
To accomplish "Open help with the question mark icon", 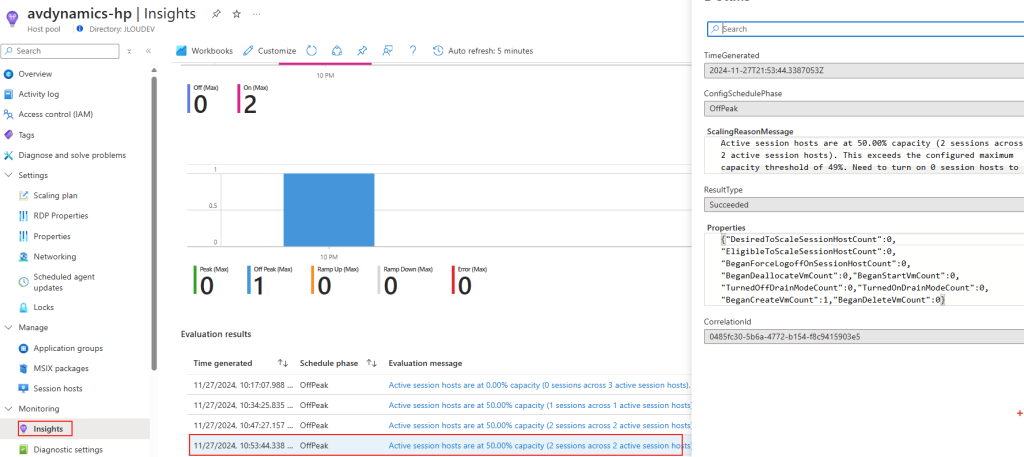I will coord(413,51).
